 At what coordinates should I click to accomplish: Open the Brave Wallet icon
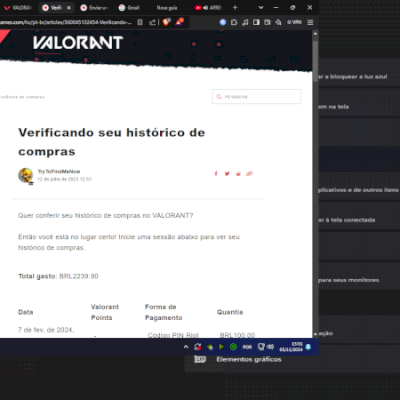[267, 22]
